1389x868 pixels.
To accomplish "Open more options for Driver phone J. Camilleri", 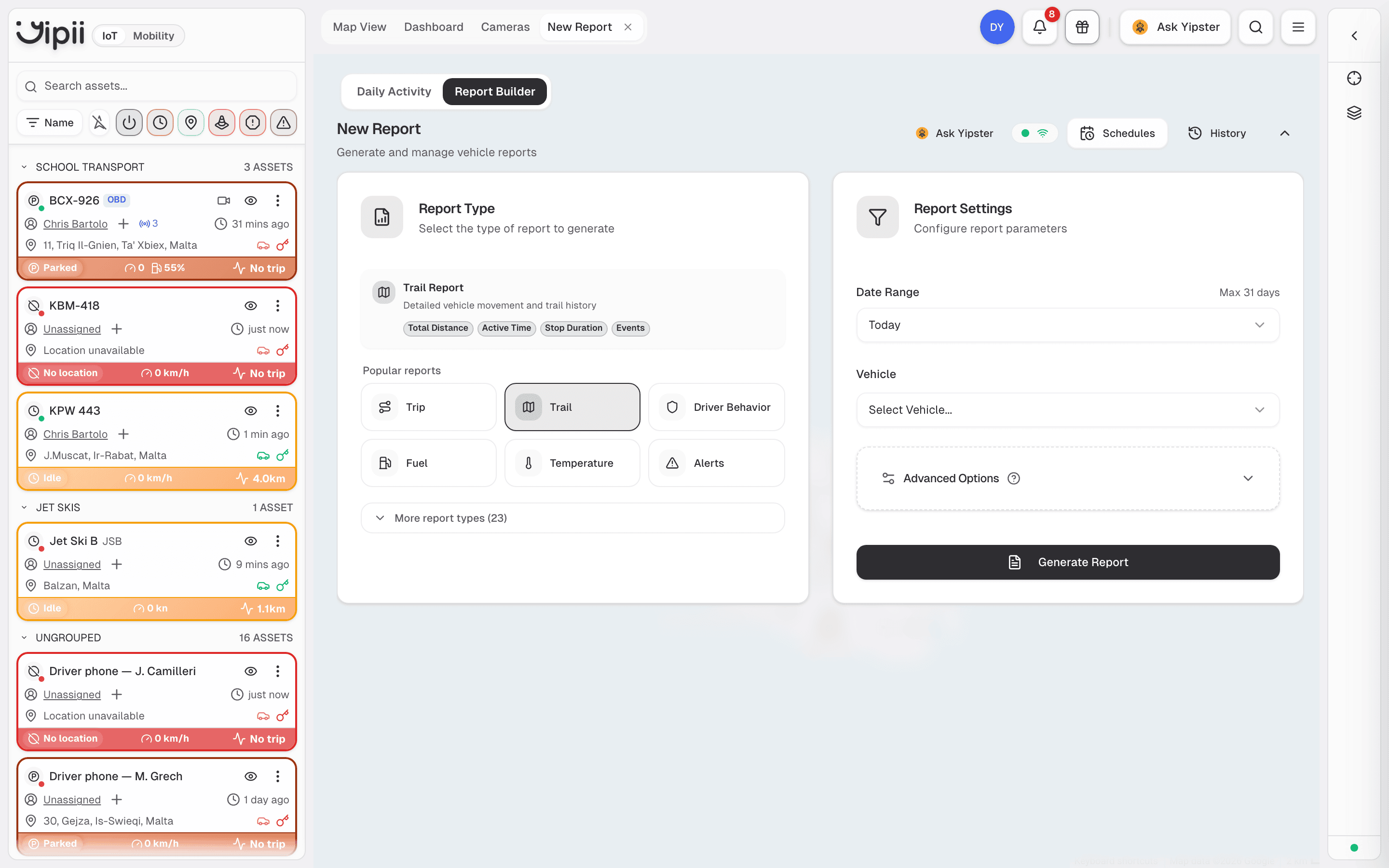I will [x=278, y=671].
